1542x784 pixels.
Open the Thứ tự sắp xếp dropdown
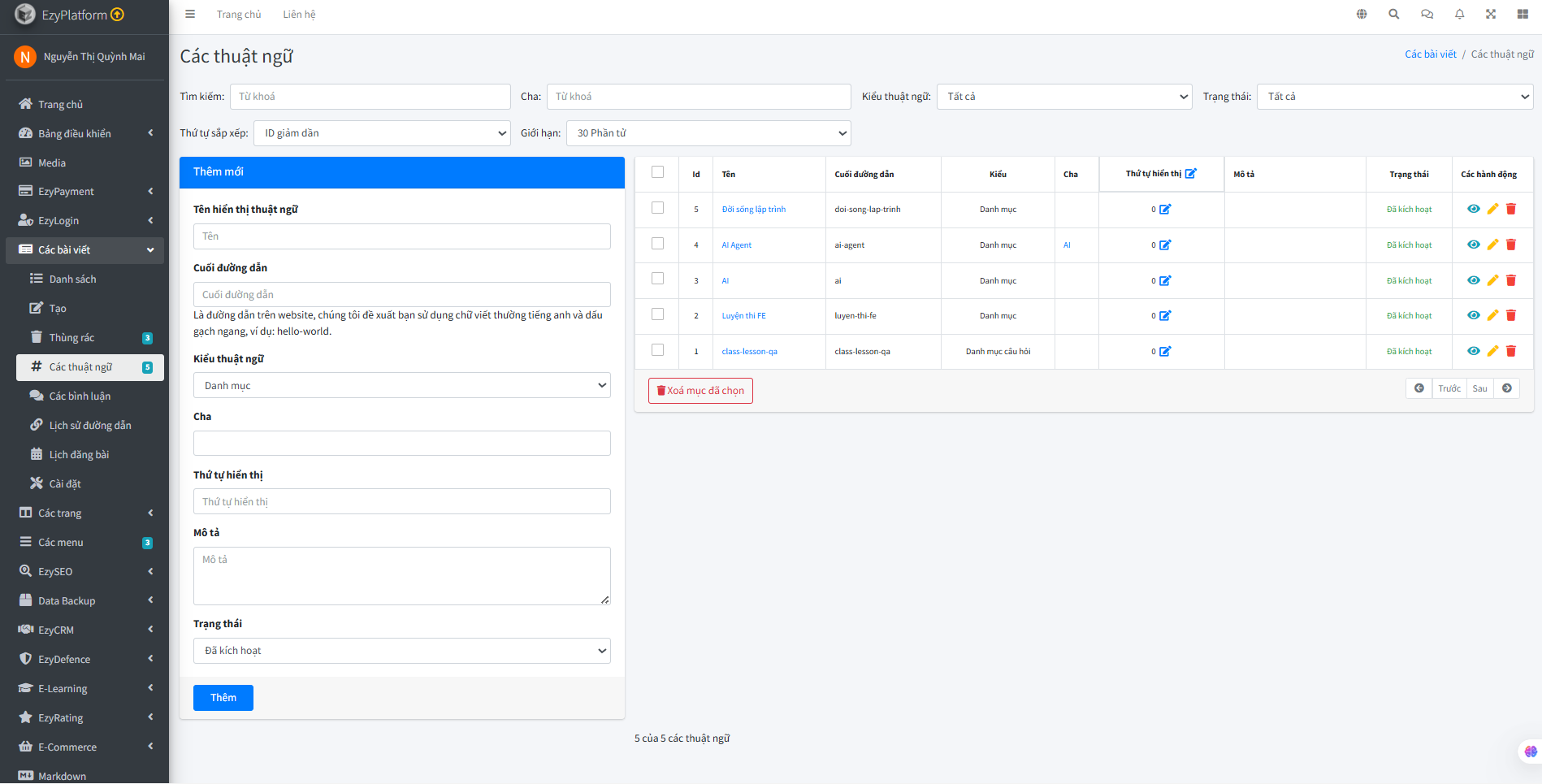[x=382, y=133]
